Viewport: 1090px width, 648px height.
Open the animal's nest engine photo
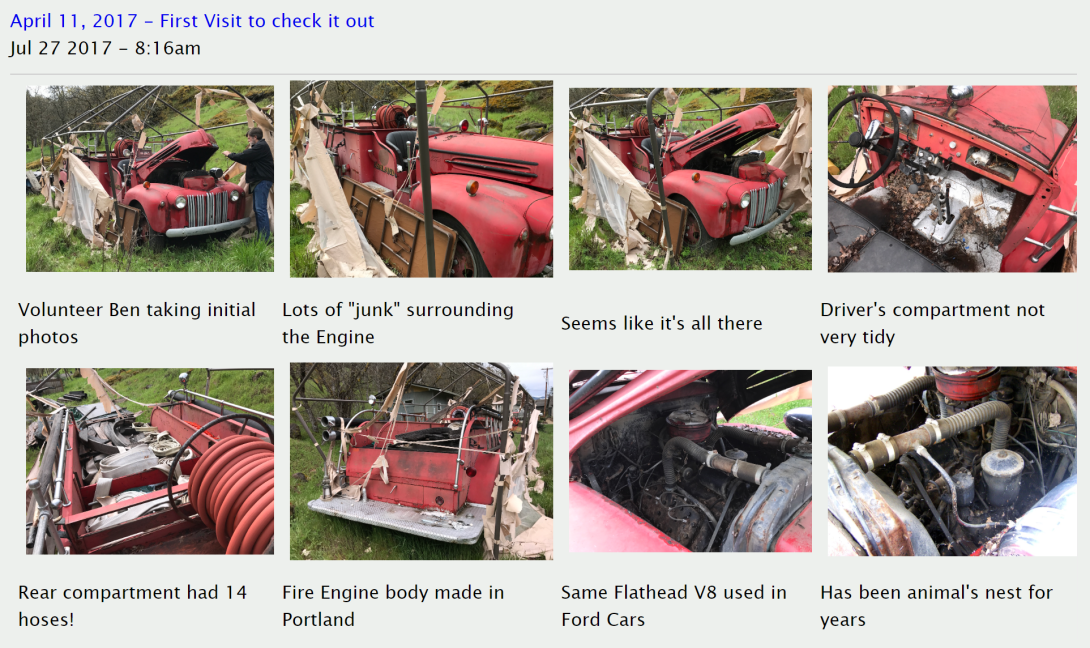click(952, 461)
